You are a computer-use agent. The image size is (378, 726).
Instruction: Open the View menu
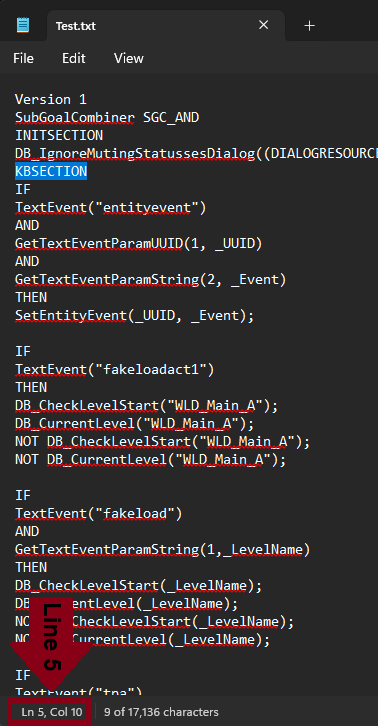tap(129, 58)
